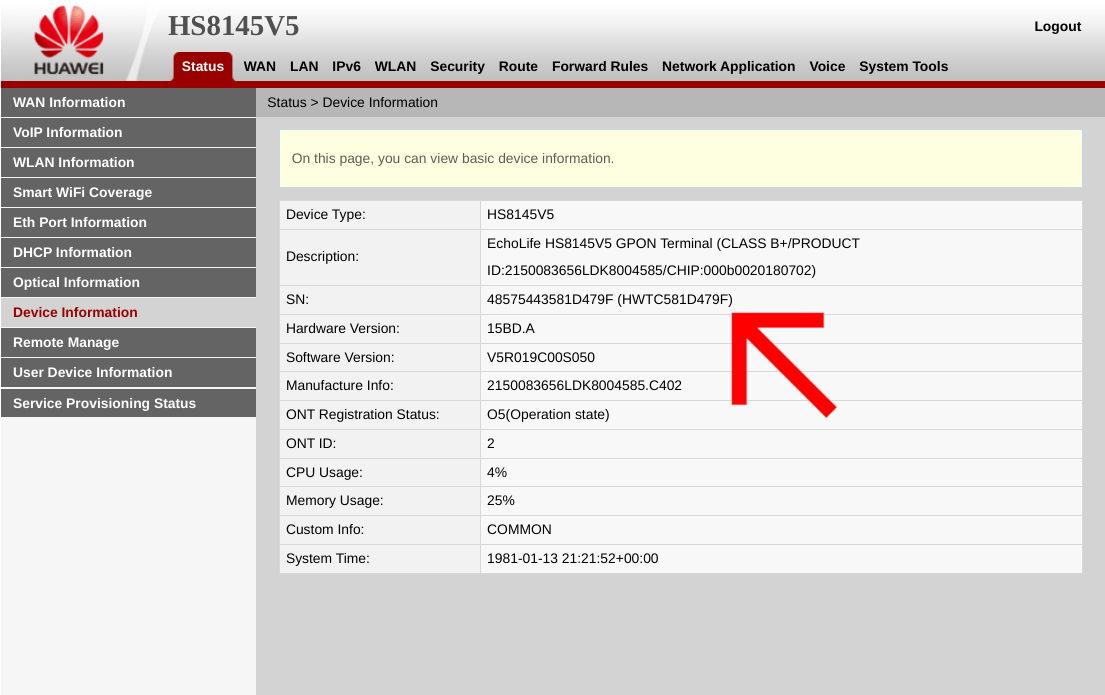Image resolution: width=1105 pixels, height=695 pixels.
Task: Click Memory Usage value 25%
Action: [x=500, y=500]
